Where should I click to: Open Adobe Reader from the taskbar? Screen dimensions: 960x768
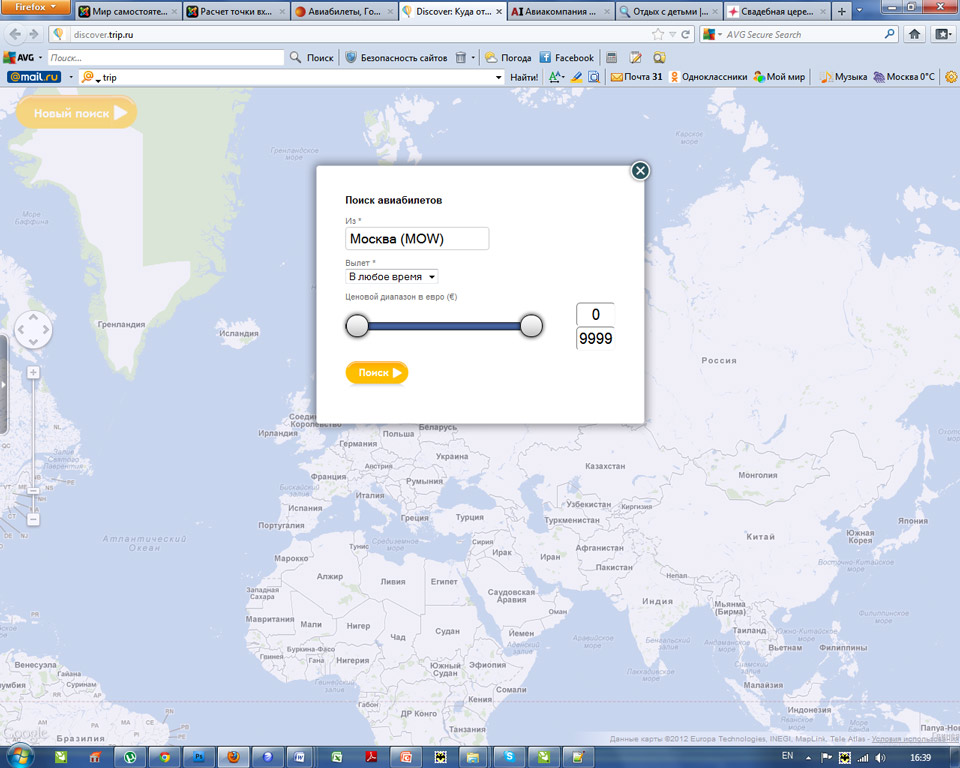click(x=371, y=757)
